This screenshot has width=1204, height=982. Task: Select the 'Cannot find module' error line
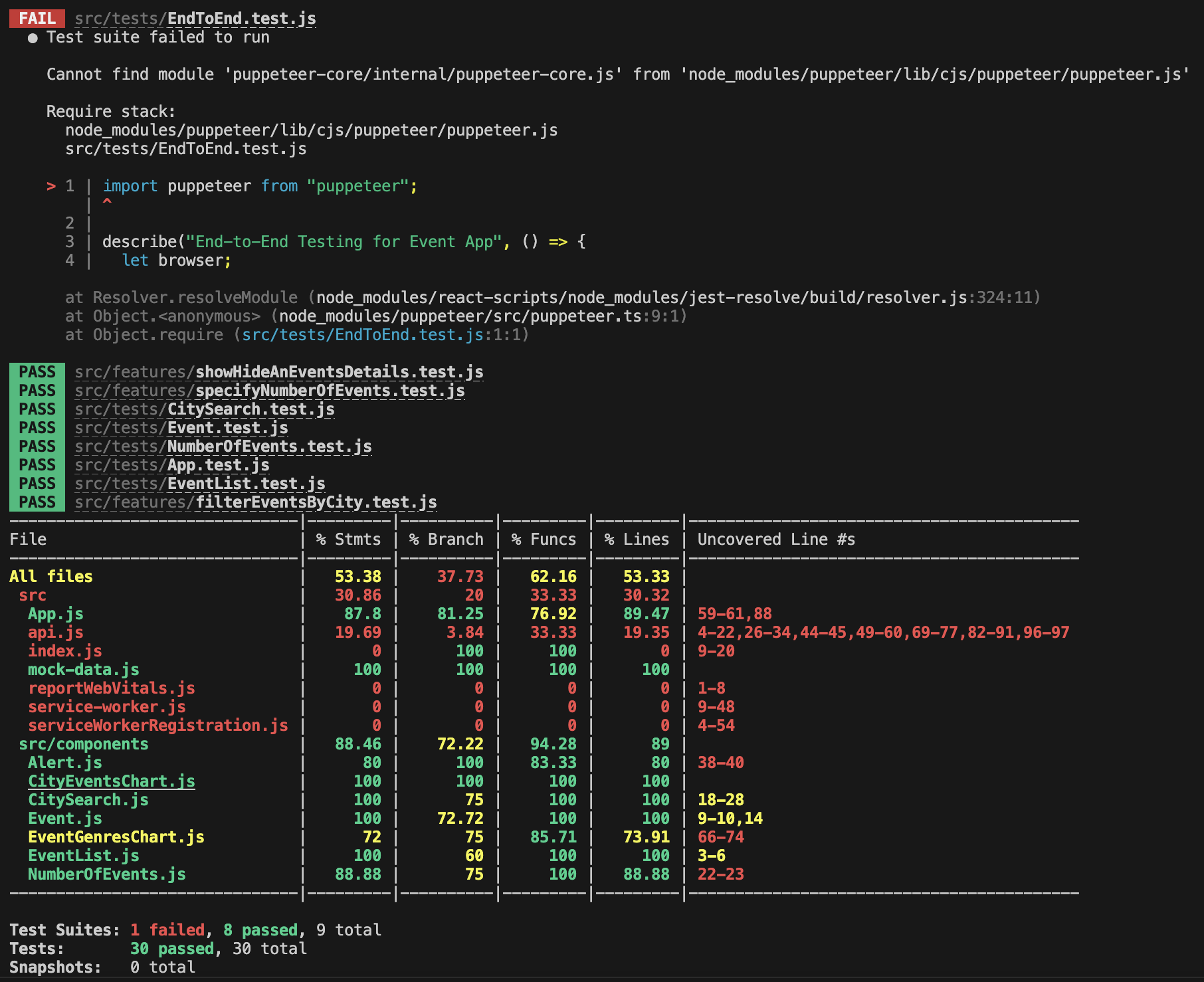pos(618,74)
